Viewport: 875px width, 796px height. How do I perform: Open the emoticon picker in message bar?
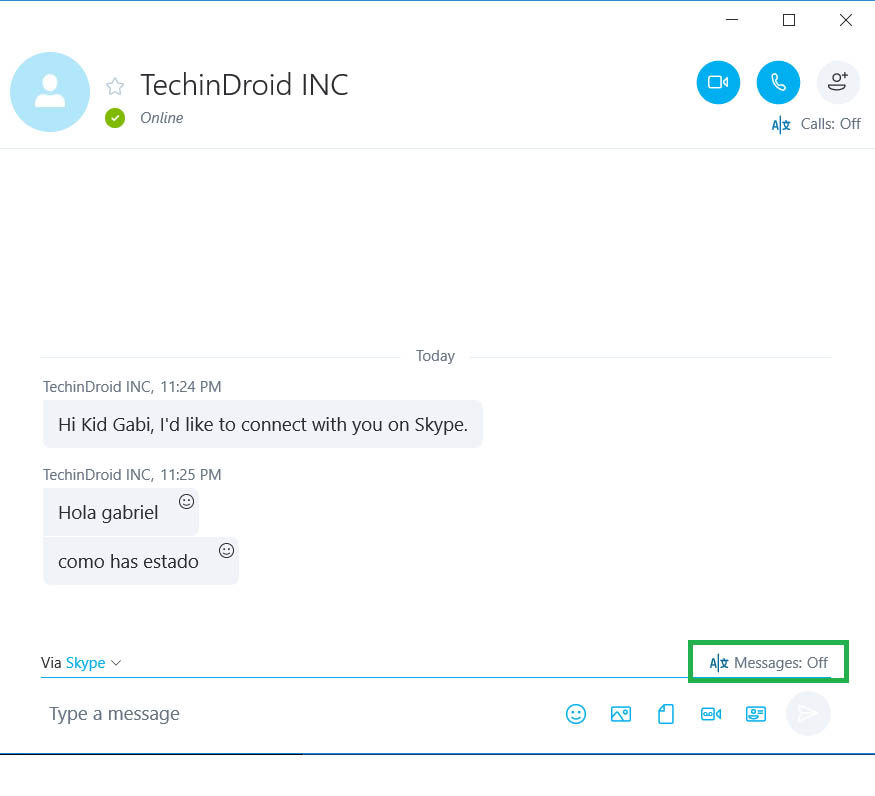coord(576,713)
